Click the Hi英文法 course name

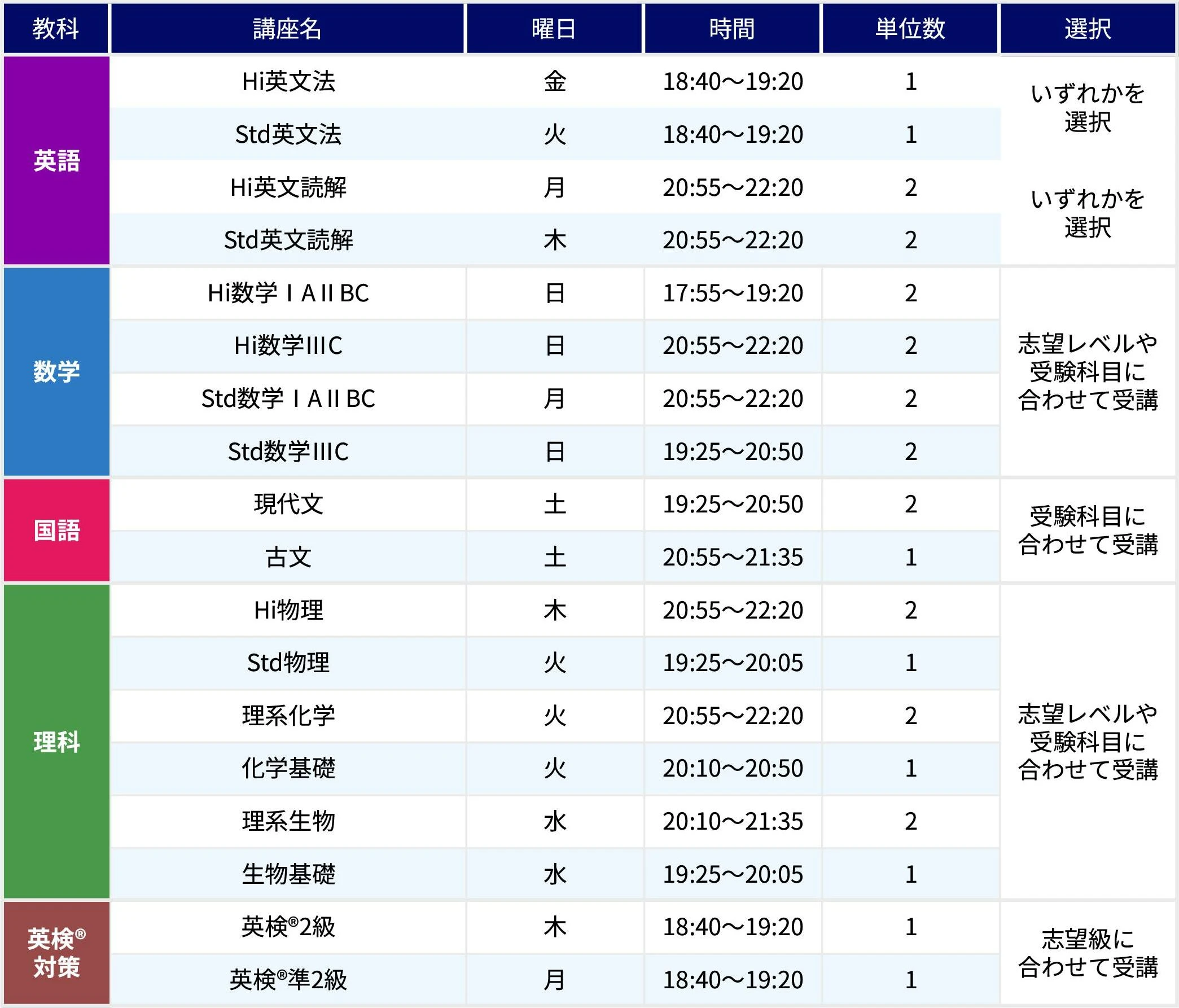pyautogui.click(x=288, y=81)
